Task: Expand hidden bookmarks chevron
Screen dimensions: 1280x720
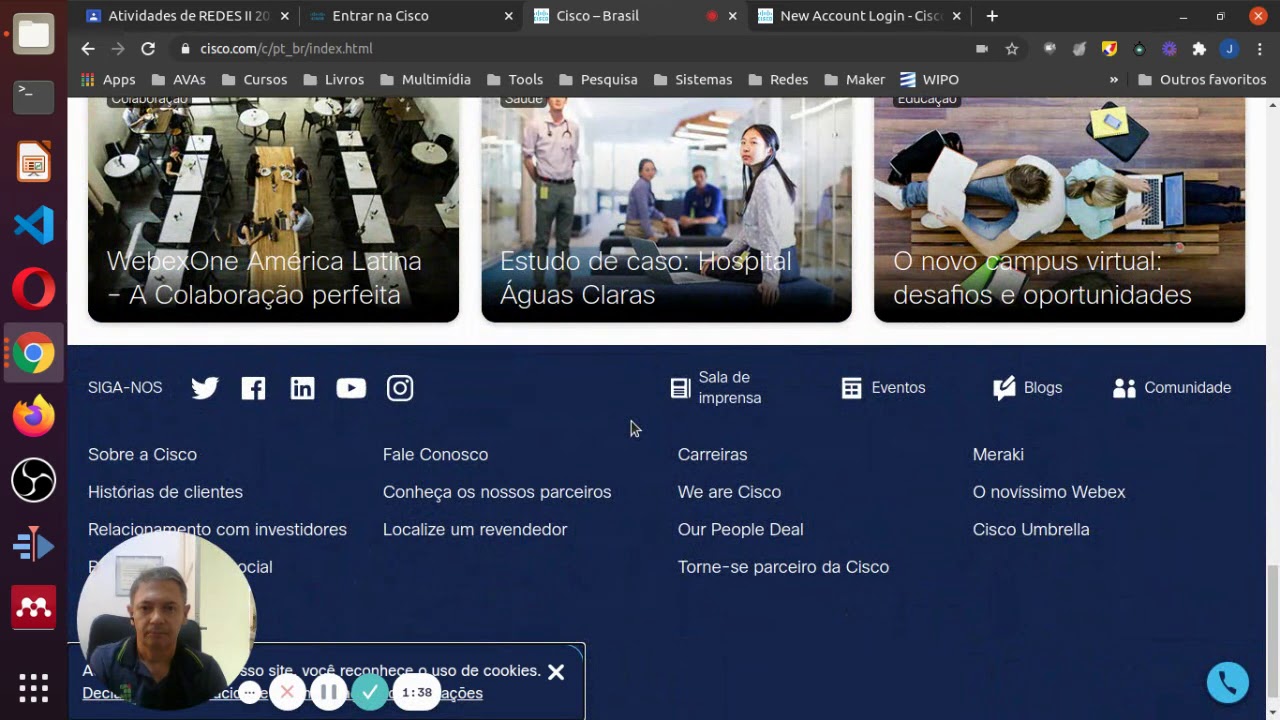Action: pos(1114,79)
